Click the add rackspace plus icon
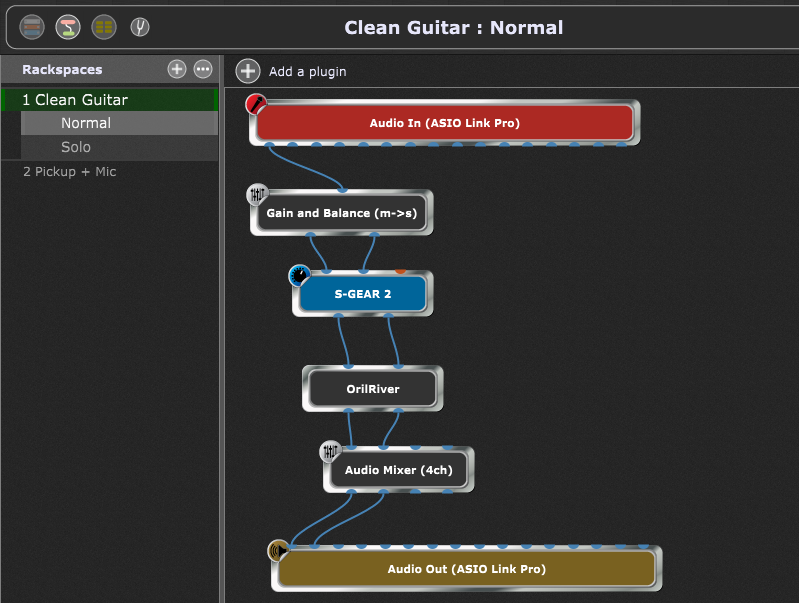The width and height of the screenshot is (799, 603). [177, 69]
